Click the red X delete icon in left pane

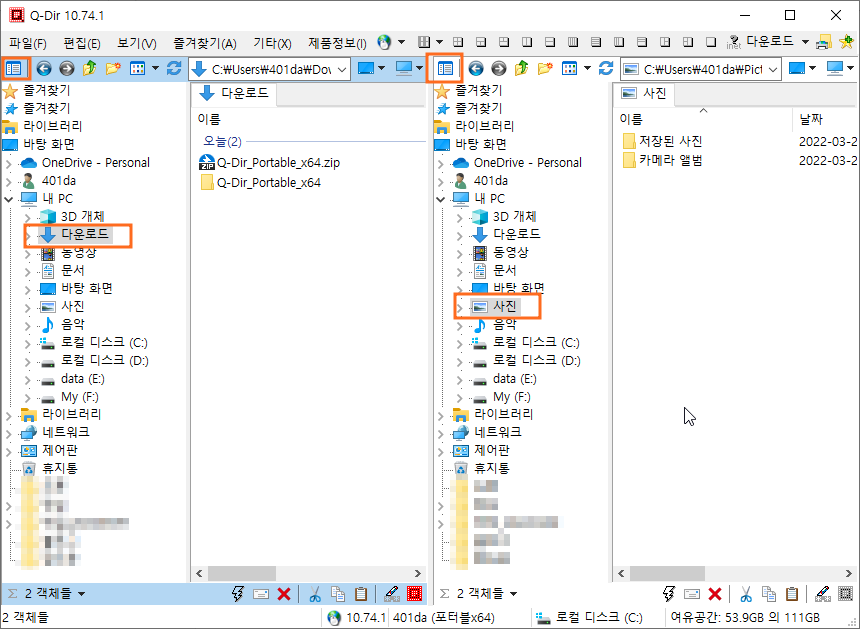click(284, 594)
